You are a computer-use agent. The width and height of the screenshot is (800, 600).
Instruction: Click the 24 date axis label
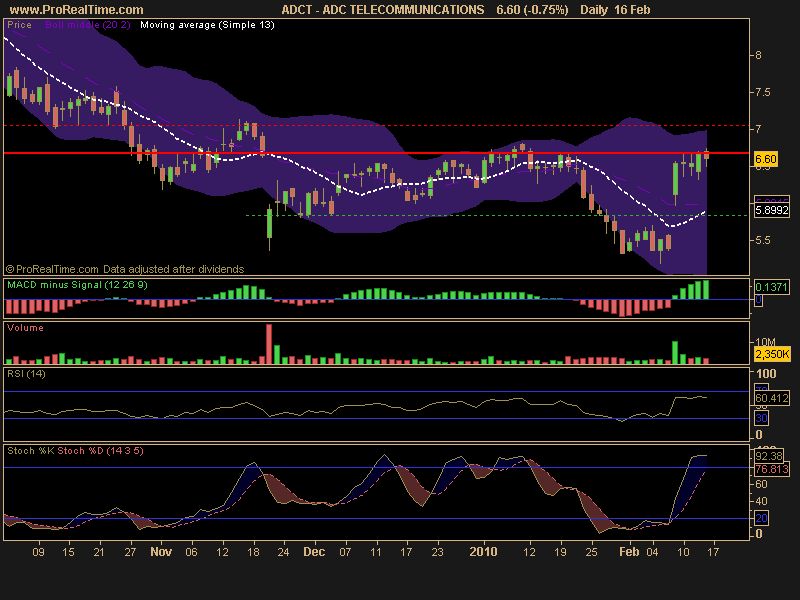283,552
